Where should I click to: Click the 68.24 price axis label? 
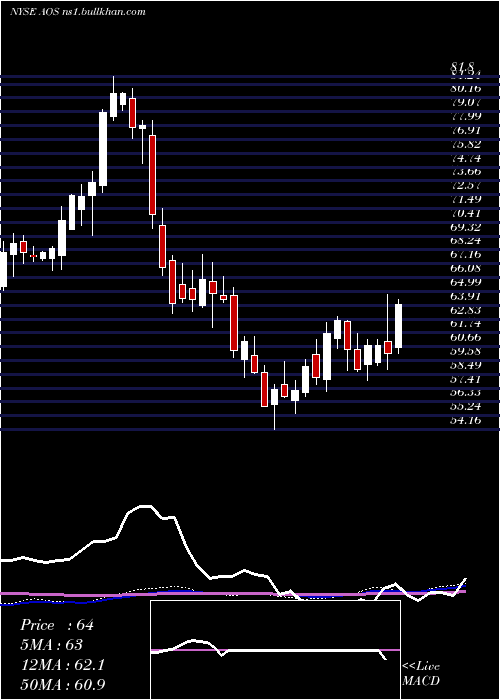pyautogui.click(x=466, y=241)
